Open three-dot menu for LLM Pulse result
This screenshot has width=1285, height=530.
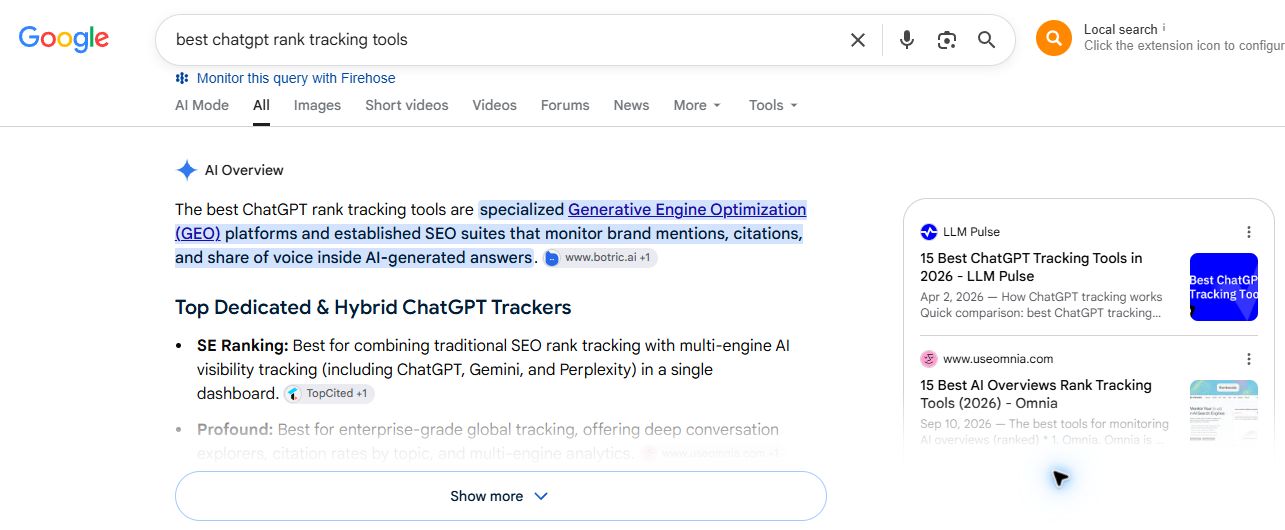click(1249, 232)
